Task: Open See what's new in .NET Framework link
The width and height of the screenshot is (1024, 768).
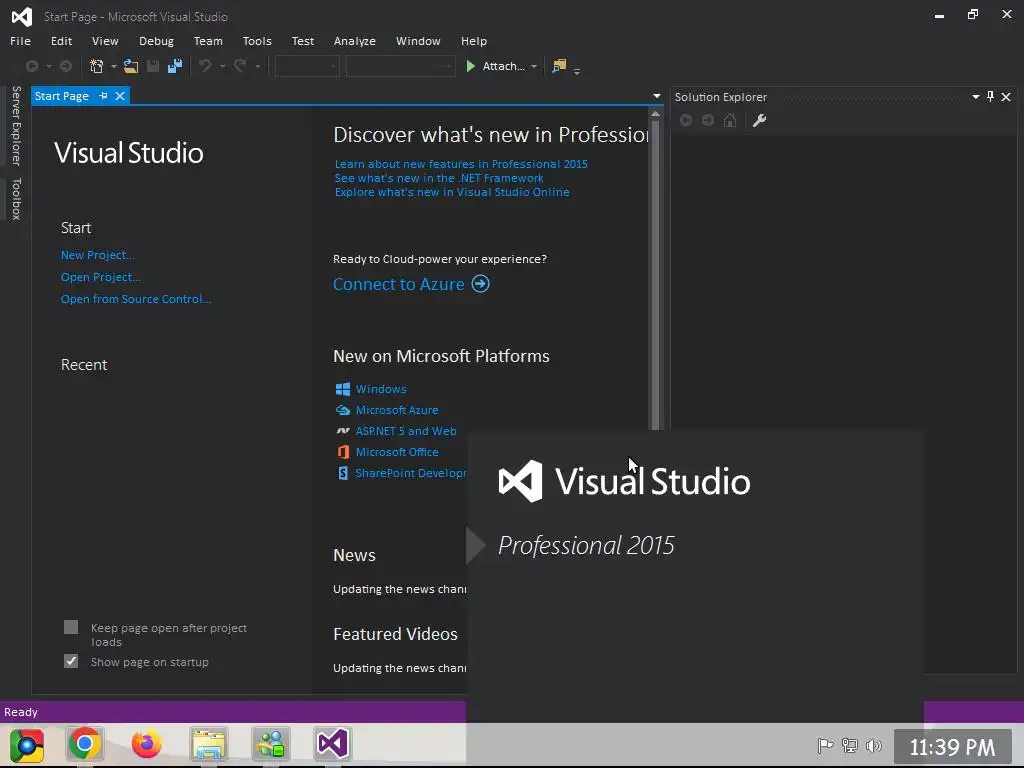Action: point(439,178)
